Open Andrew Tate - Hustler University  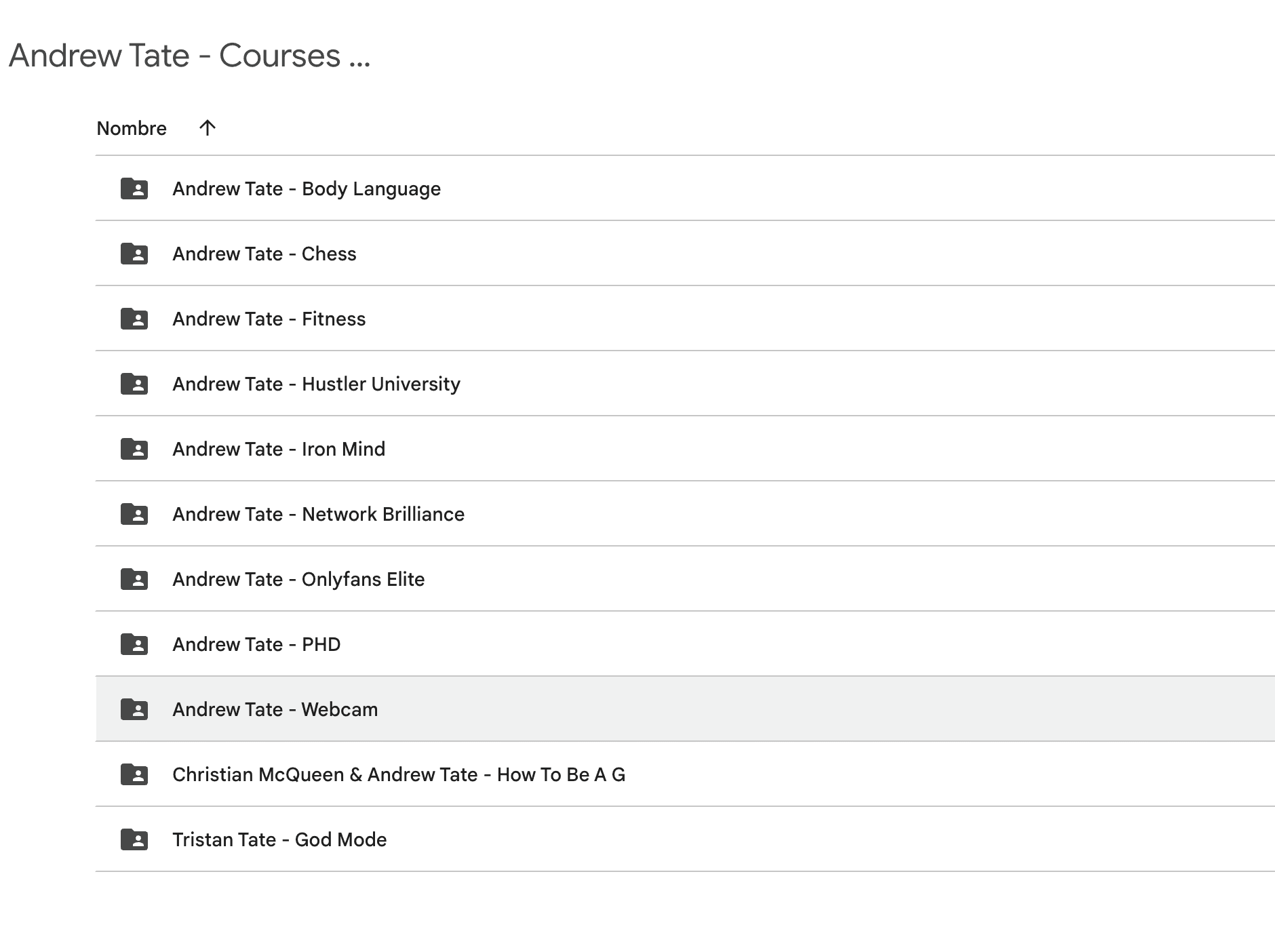[x=316, y=384]
